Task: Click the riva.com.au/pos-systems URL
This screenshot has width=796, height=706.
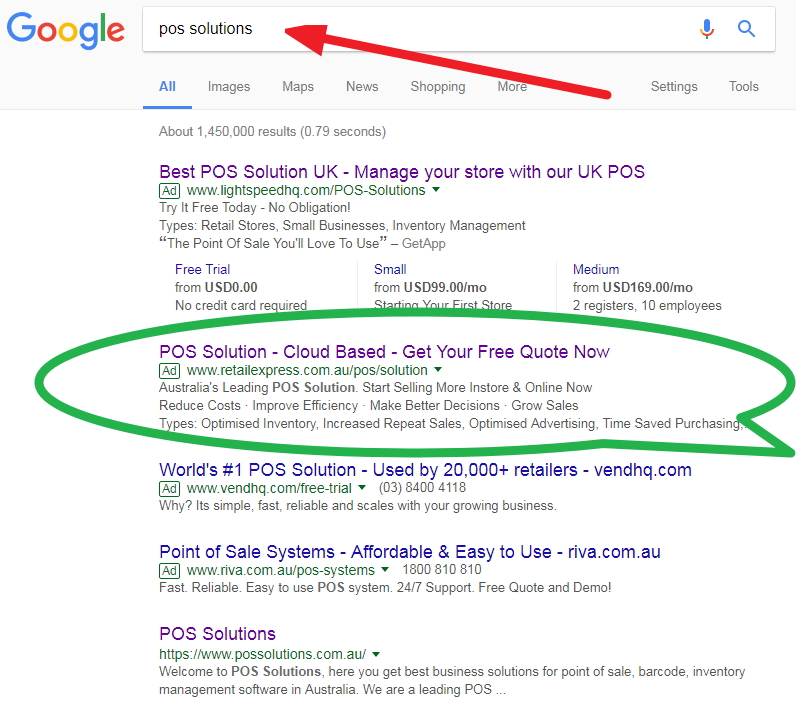Action: click(x=280, y=571)
